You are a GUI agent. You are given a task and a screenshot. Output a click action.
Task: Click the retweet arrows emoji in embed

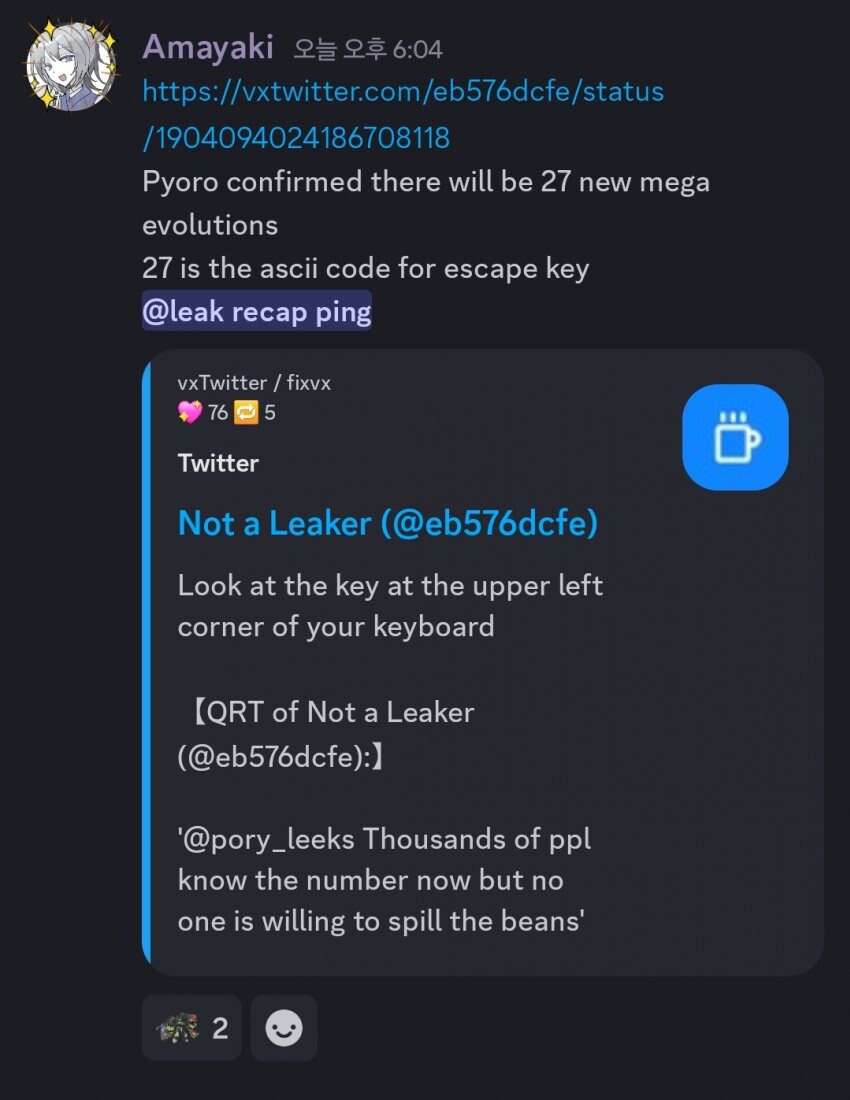[x=247, y=412]
